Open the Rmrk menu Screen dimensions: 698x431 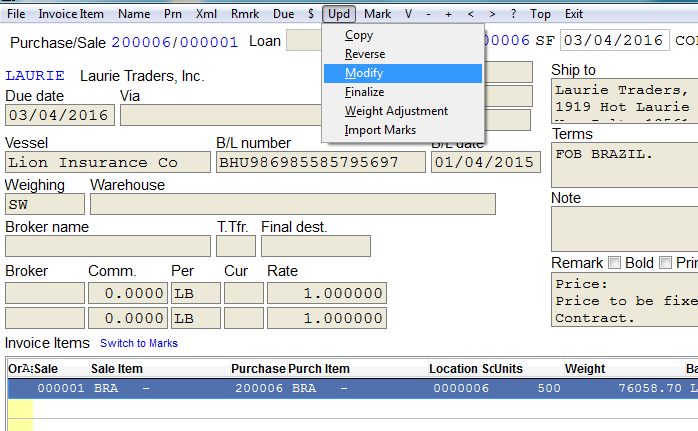tap(245, 14)
